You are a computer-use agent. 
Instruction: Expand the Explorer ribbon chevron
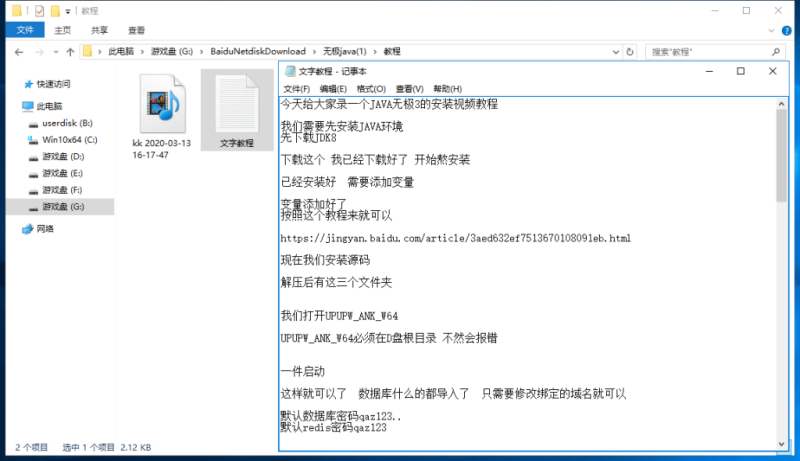point(771,31)
